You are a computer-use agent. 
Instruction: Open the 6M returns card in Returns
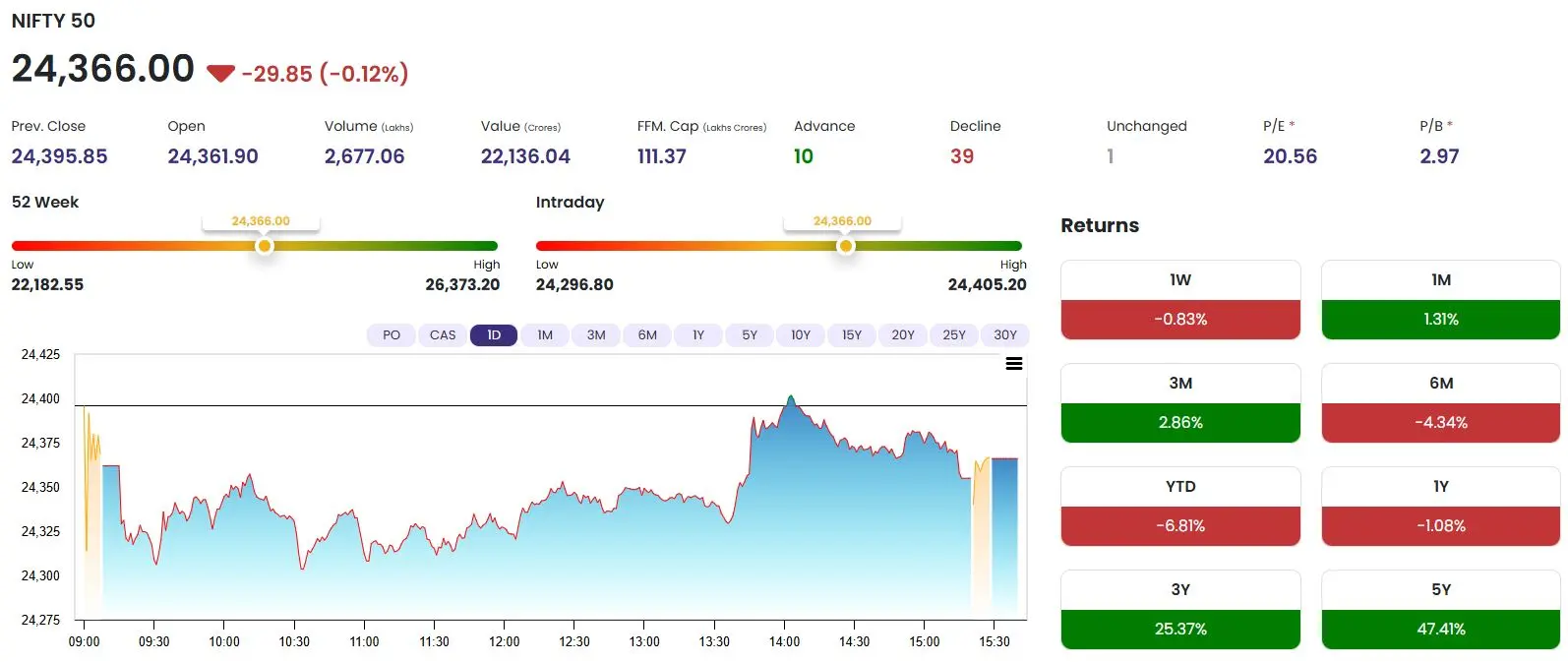tap(1441, 403)
